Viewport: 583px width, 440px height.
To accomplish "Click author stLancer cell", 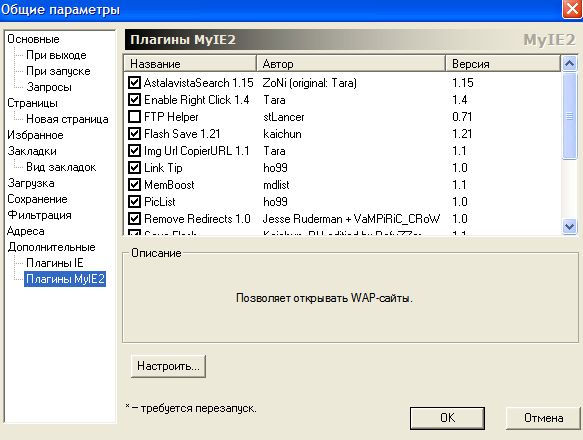I will click(x=284, y=117).
